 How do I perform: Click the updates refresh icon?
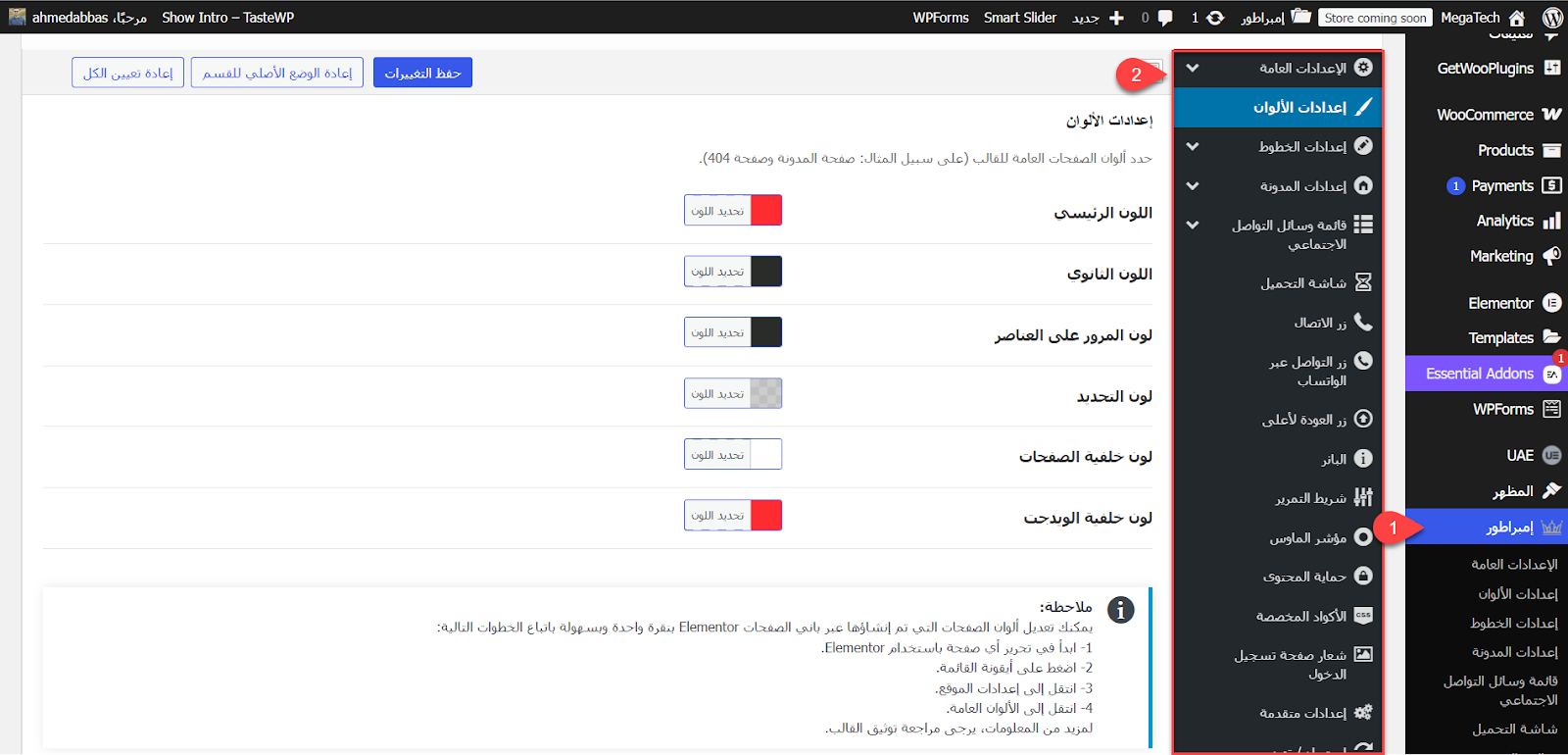coord(1215,17)
